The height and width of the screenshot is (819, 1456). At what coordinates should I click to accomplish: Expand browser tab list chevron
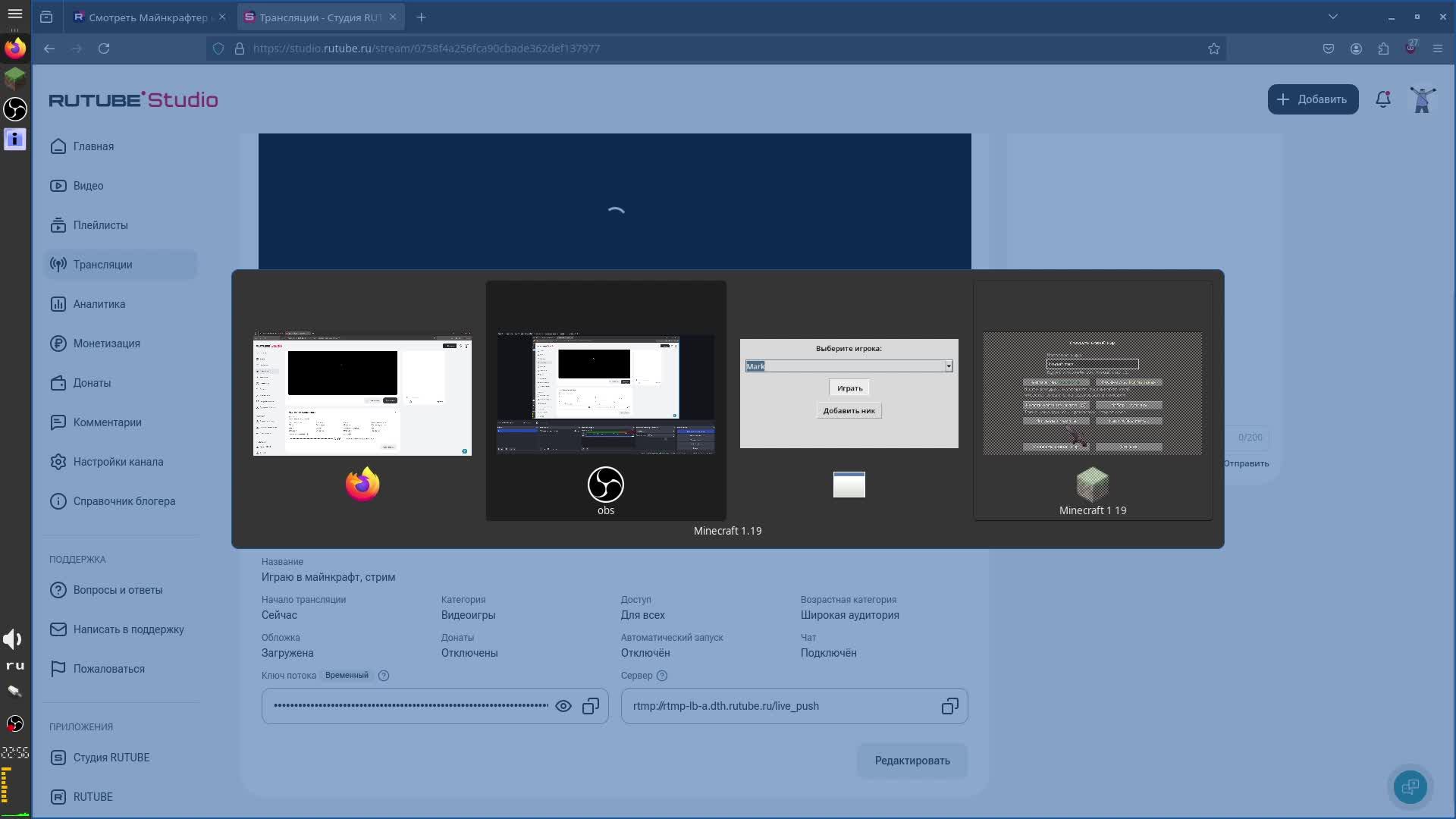1332,17
